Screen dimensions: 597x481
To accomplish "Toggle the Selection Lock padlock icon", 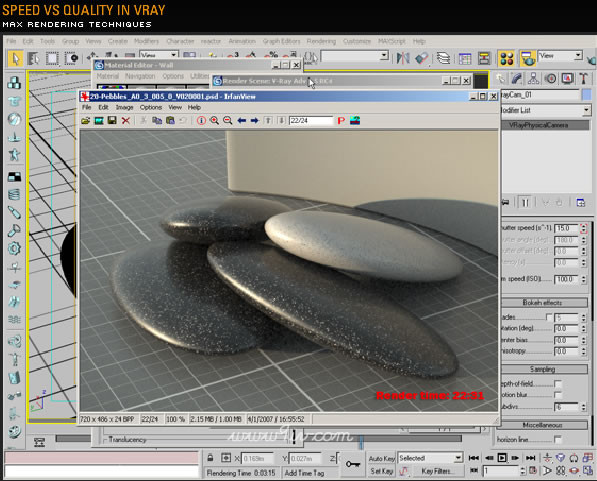I will (210, 458).
